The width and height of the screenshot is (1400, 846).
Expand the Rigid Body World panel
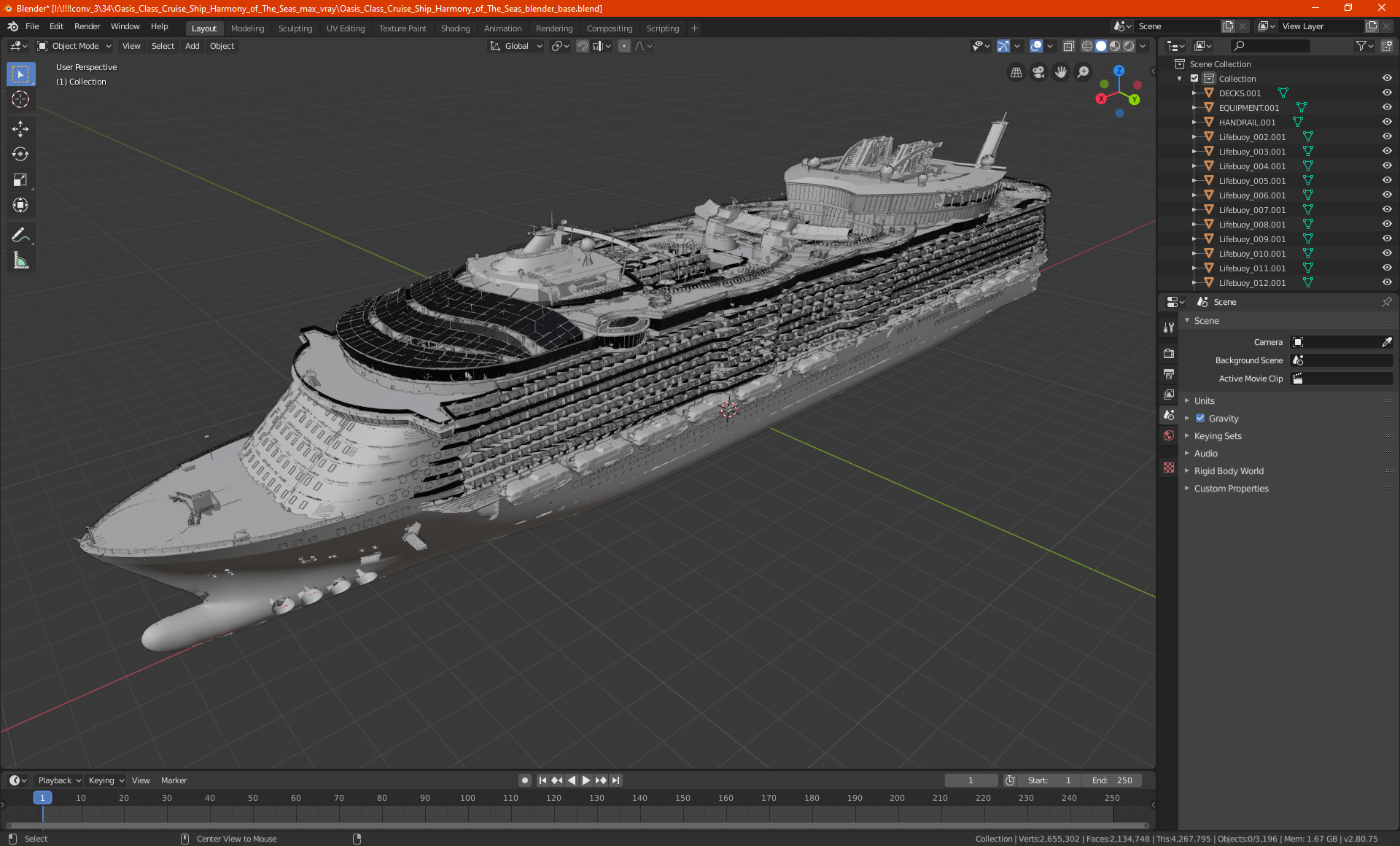tap(1229, 471)
